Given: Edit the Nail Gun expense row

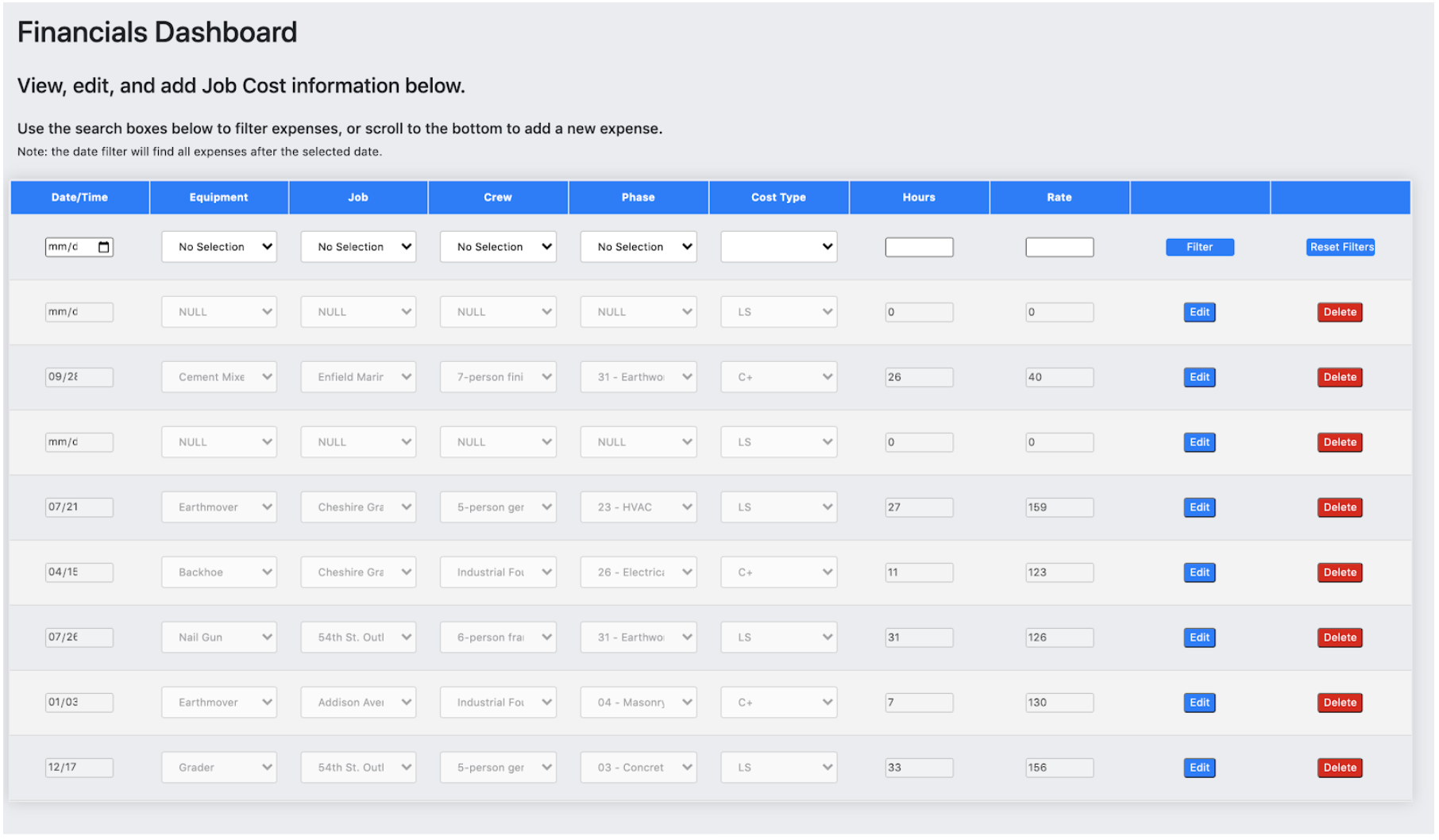Looking at the screenshot, I should [1199, 638].
